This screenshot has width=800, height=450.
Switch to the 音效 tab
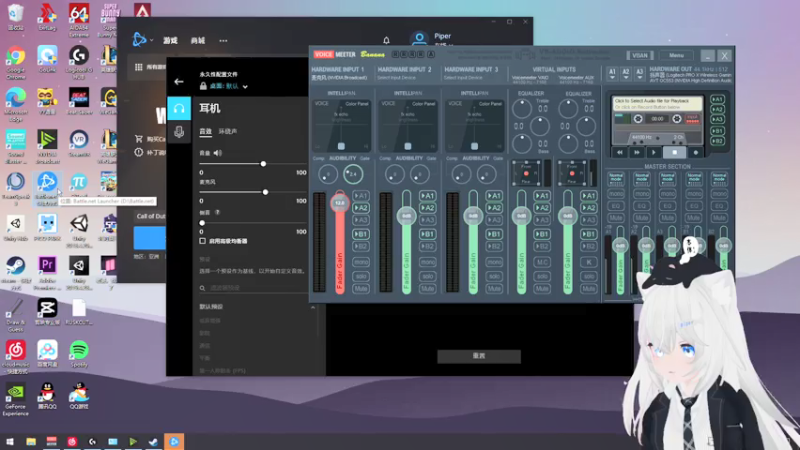point(205,132)
